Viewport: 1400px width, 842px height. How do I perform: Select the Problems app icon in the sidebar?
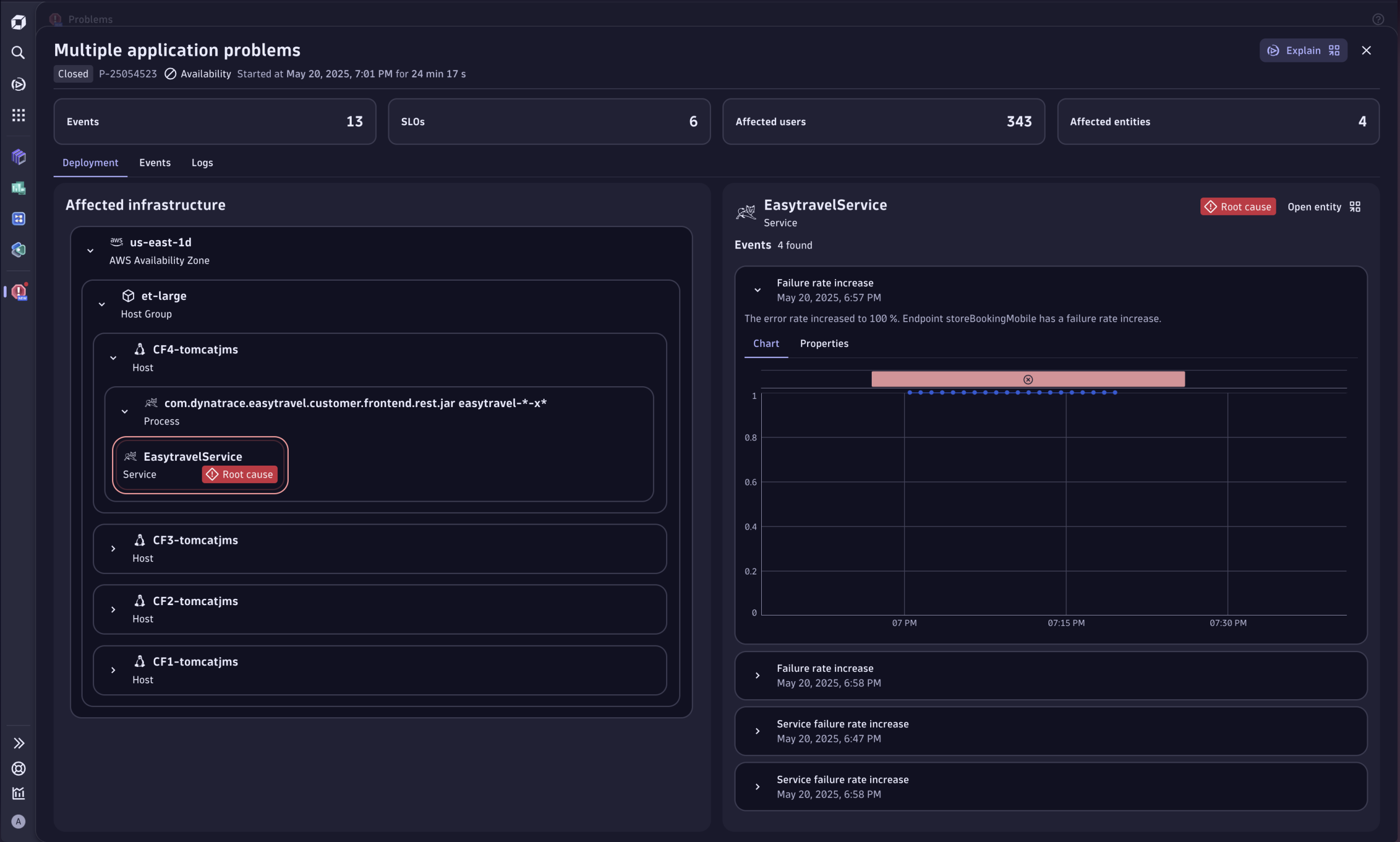pos(18,292)
